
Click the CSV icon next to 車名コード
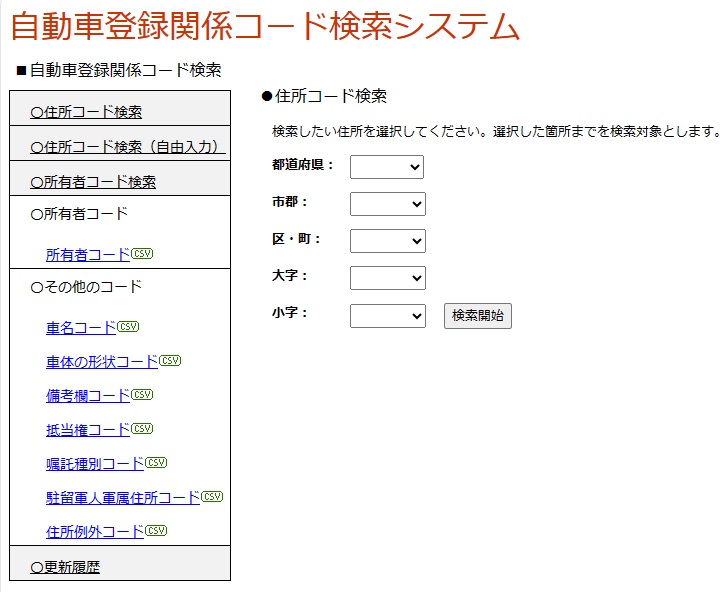(128, 327)
